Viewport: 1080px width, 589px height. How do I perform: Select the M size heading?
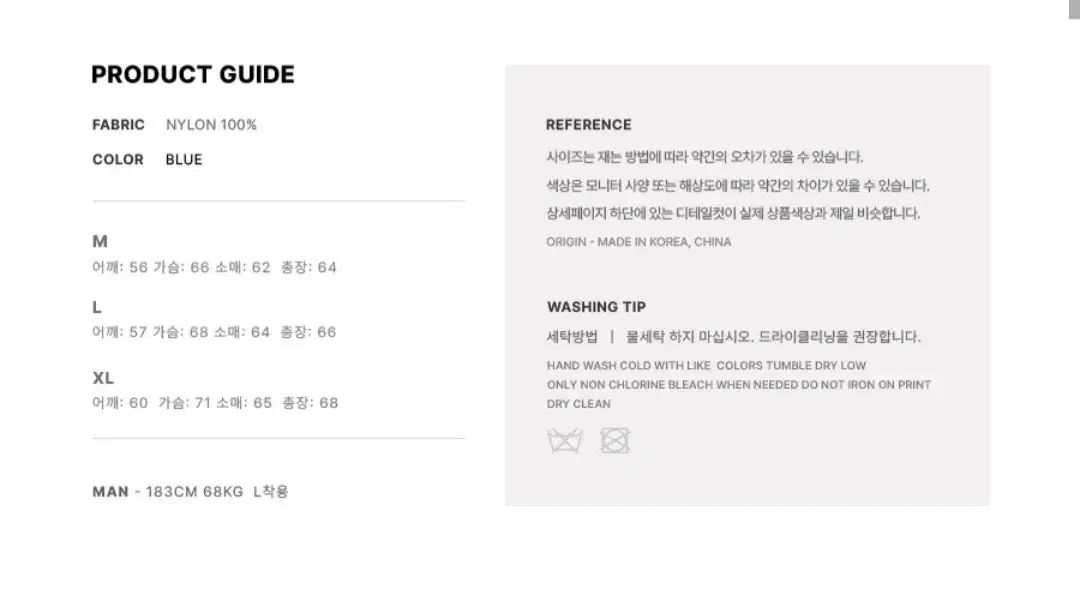click(x=100, y=241)
